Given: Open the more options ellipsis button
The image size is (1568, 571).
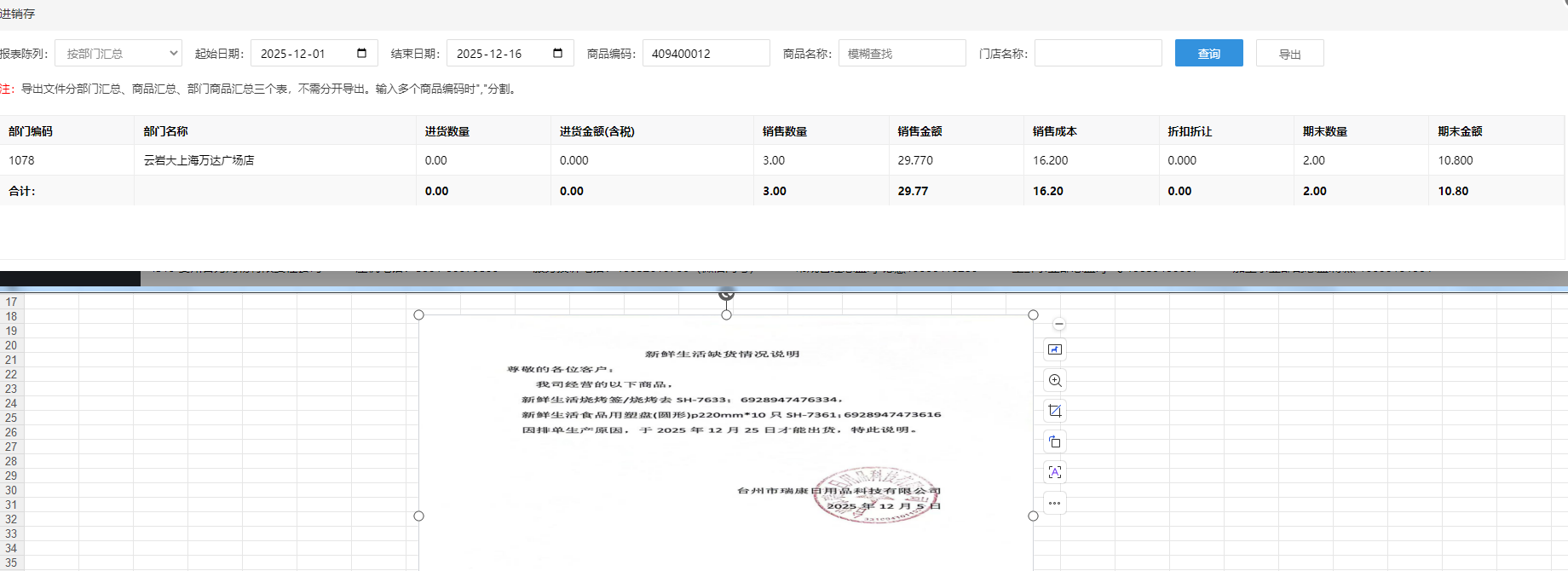Looking at the screenshot, I should pos(1055,503).
